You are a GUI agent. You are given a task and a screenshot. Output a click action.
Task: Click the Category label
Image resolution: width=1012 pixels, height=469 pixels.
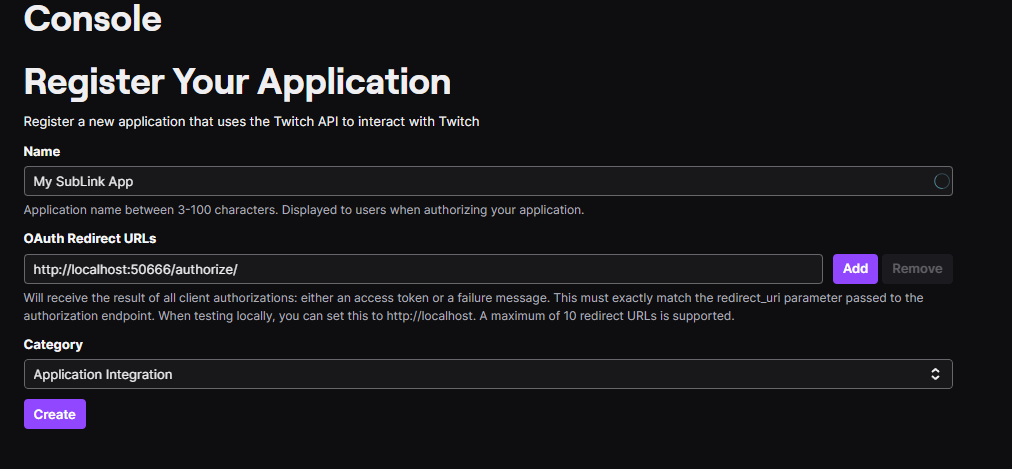coord(54,344)
